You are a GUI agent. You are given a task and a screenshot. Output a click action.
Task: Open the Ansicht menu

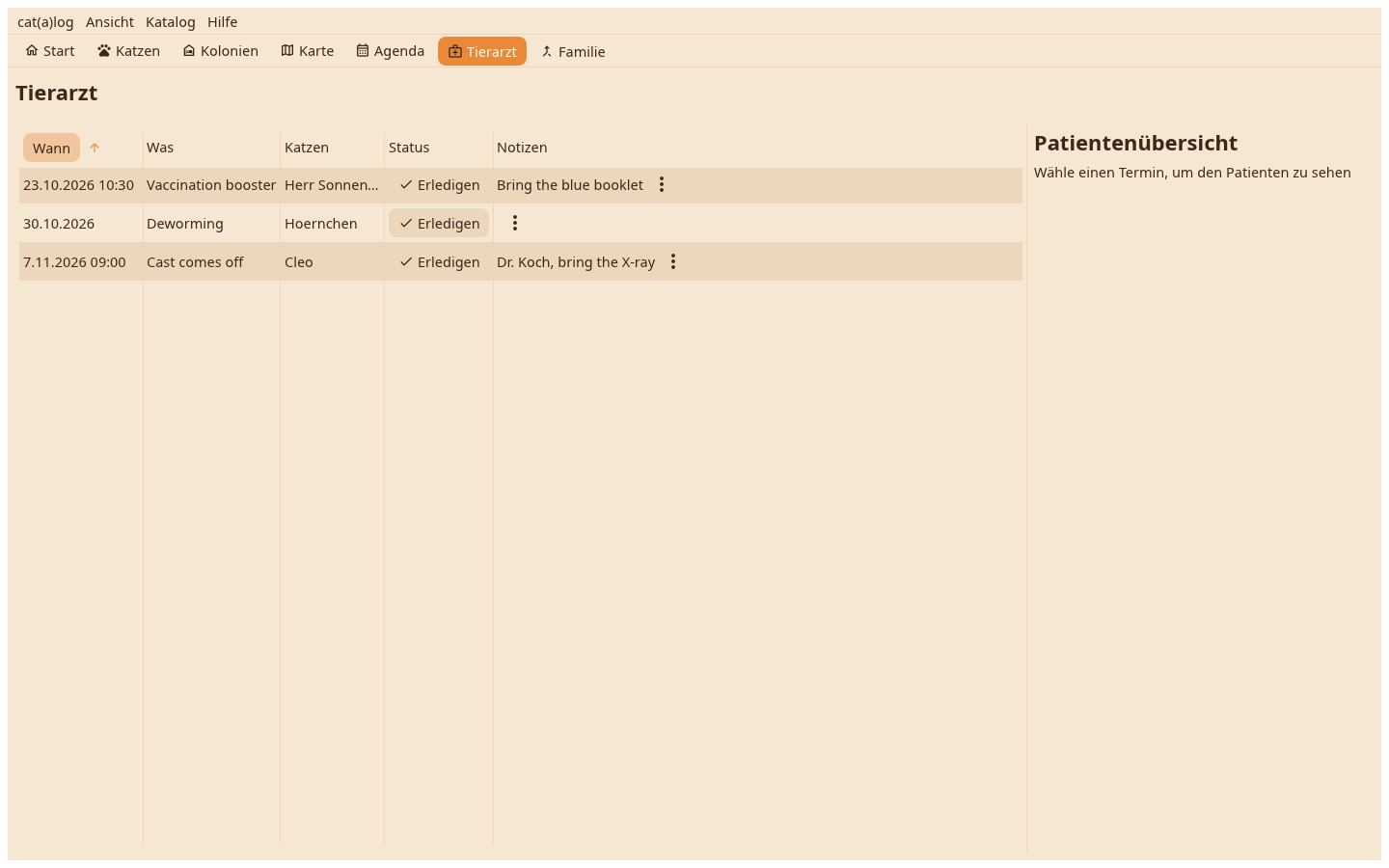(x=110, y=22)
